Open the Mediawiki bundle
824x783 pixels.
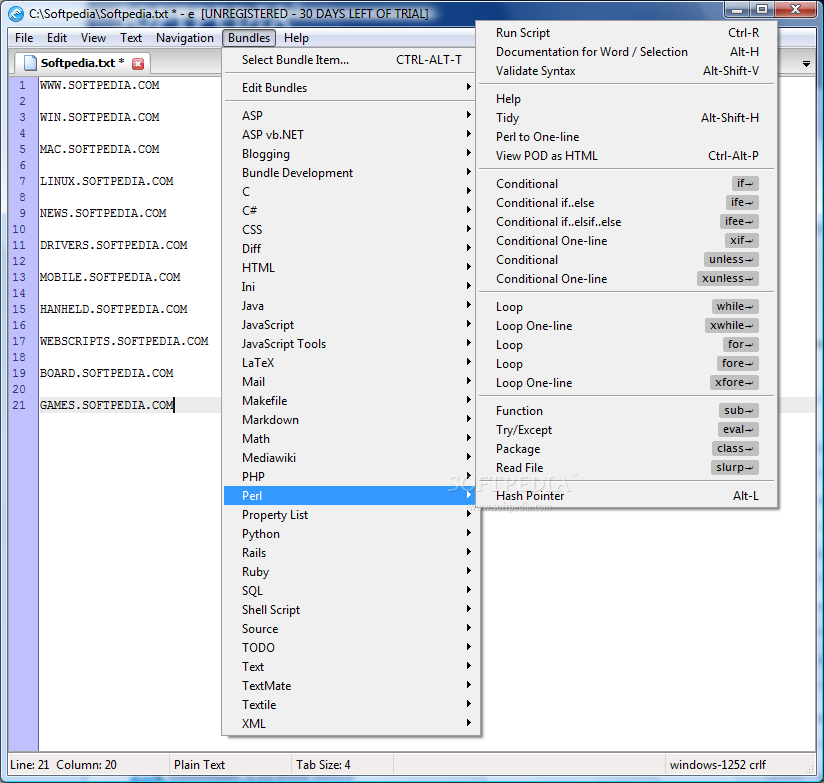[351, 458]
